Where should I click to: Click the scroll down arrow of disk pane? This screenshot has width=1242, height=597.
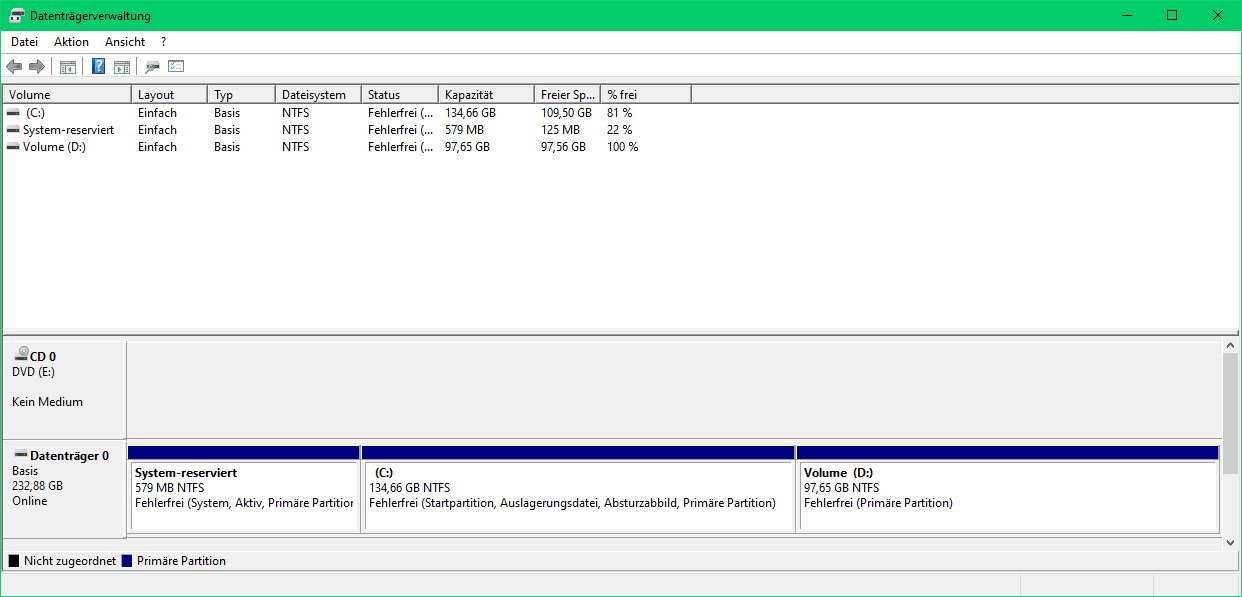pos(1231,542)
